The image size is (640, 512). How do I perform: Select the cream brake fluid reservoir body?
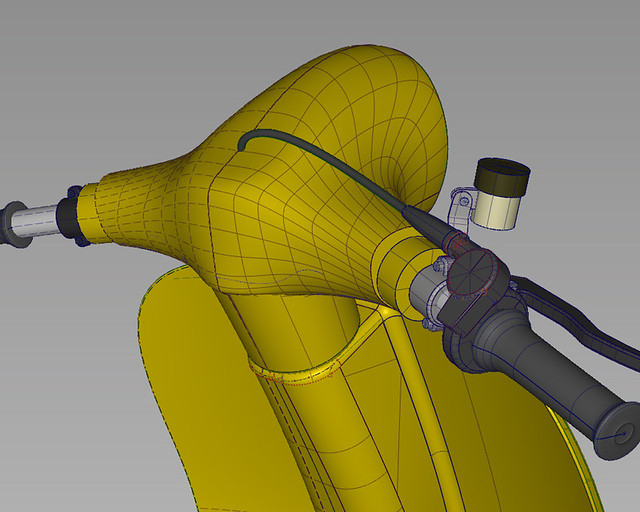point(495,209)
